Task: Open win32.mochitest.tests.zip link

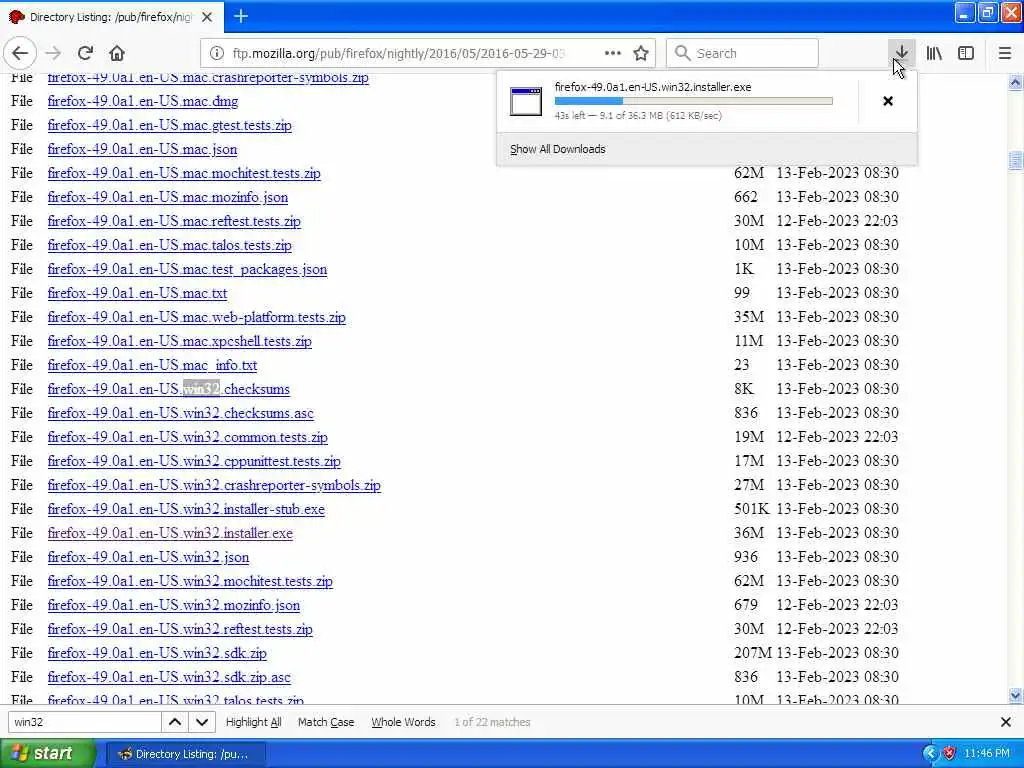Action: click(x=189, y=581)
